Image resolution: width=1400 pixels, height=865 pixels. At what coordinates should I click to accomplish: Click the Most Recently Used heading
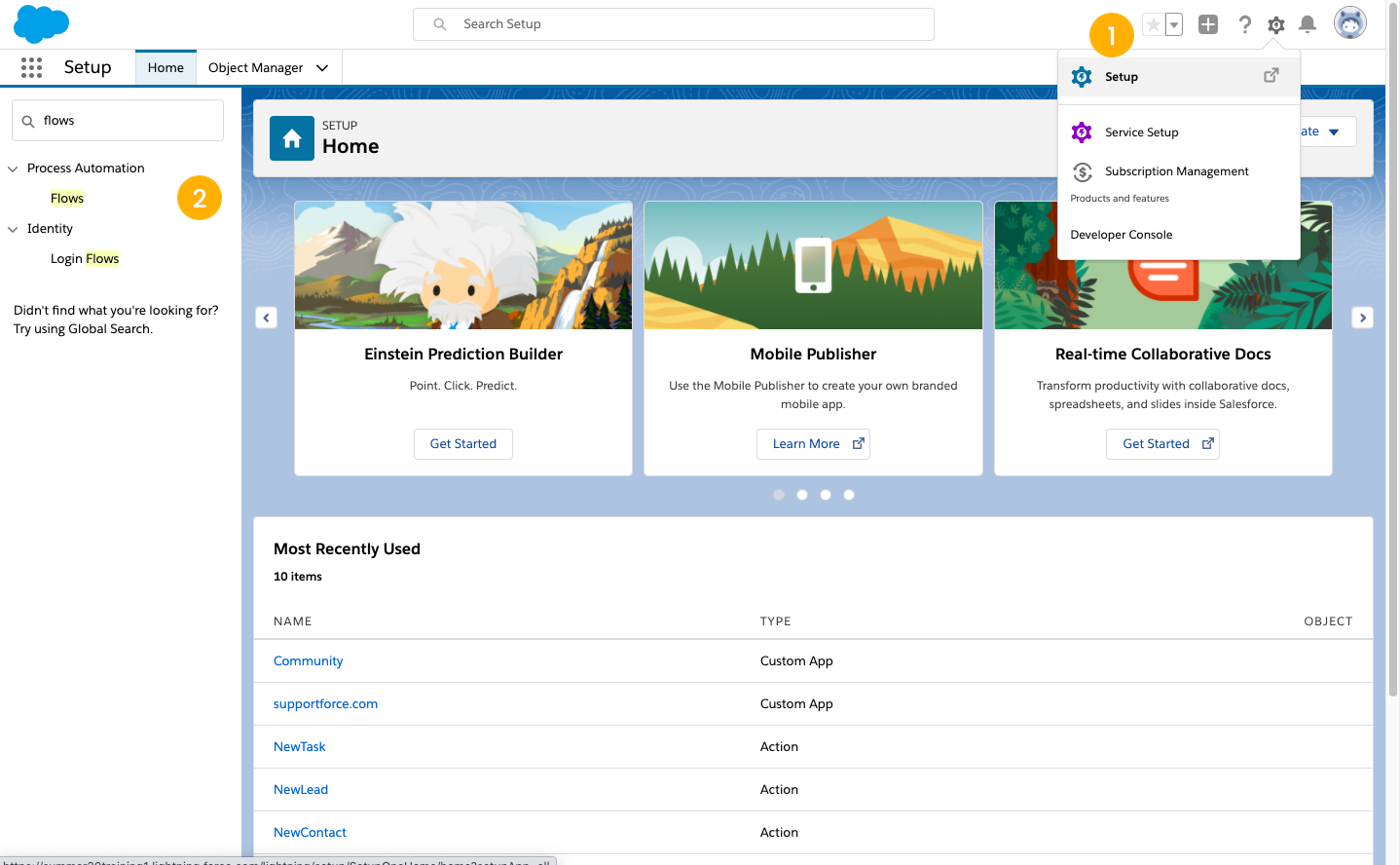(347, 549)
